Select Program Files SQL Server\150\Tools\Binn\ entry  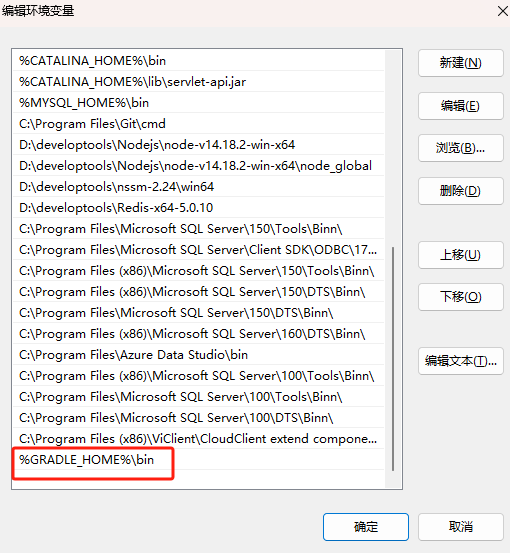coord(199,229)
